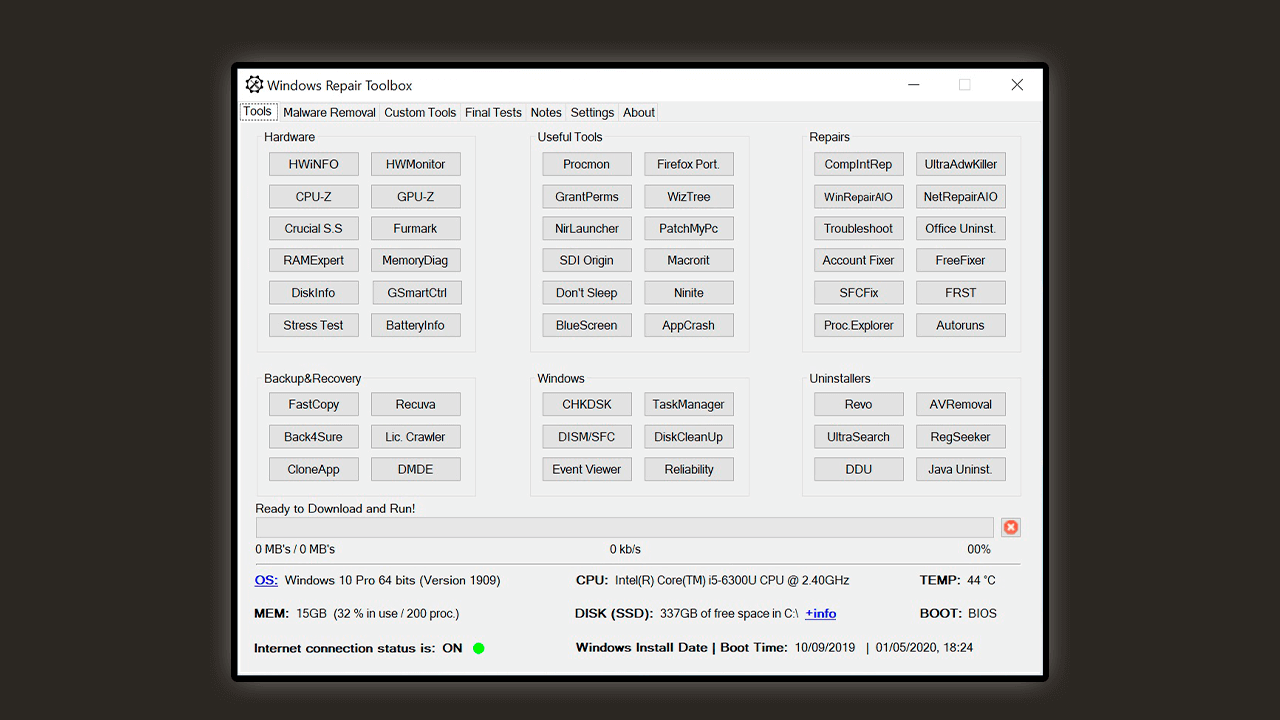
Task: Open the Custom Tools tab
Action: click(420, 113)
